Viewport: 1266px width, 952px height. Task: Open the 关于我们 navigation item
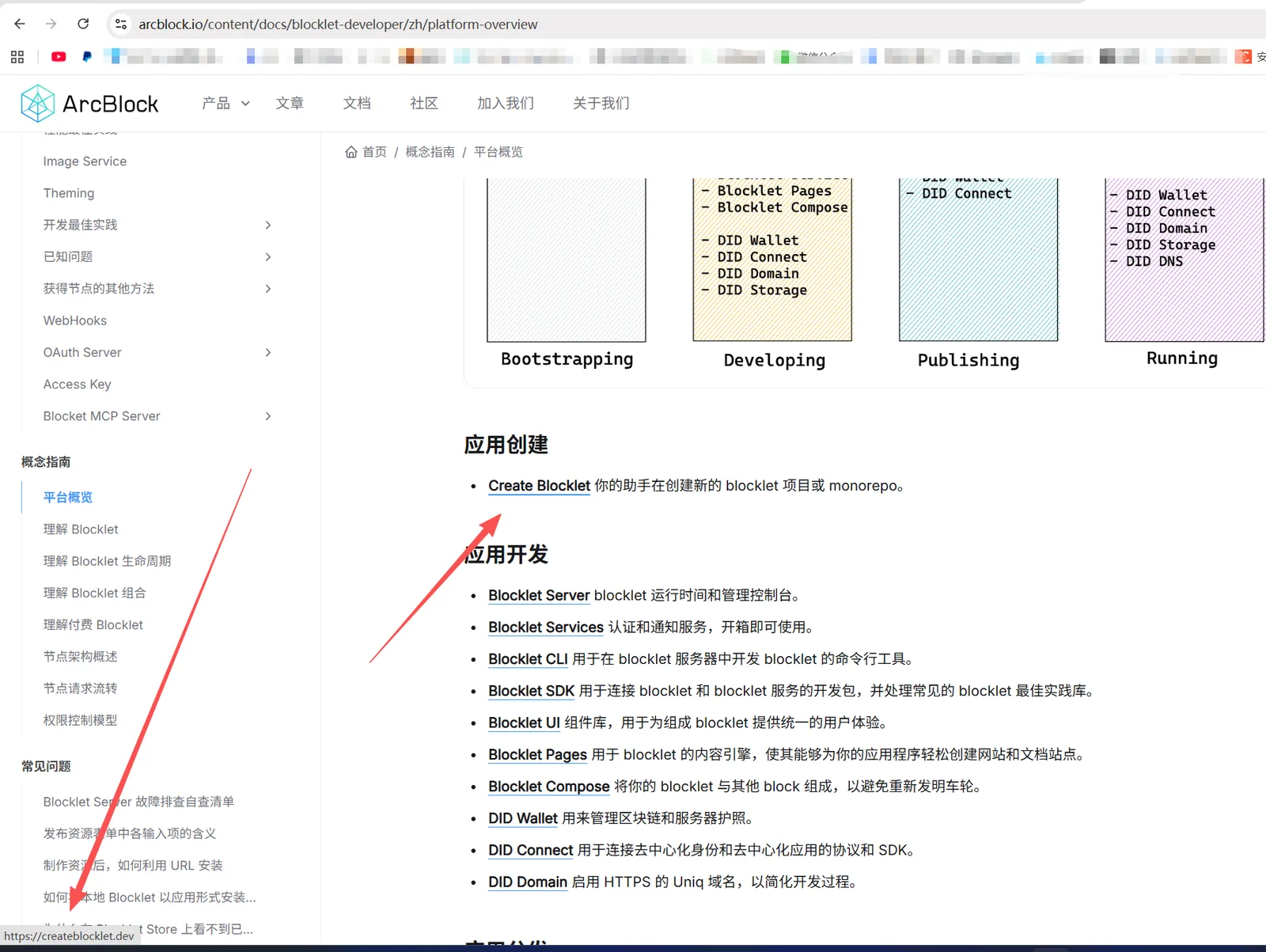pyautogui.click(x=601, y=104)
